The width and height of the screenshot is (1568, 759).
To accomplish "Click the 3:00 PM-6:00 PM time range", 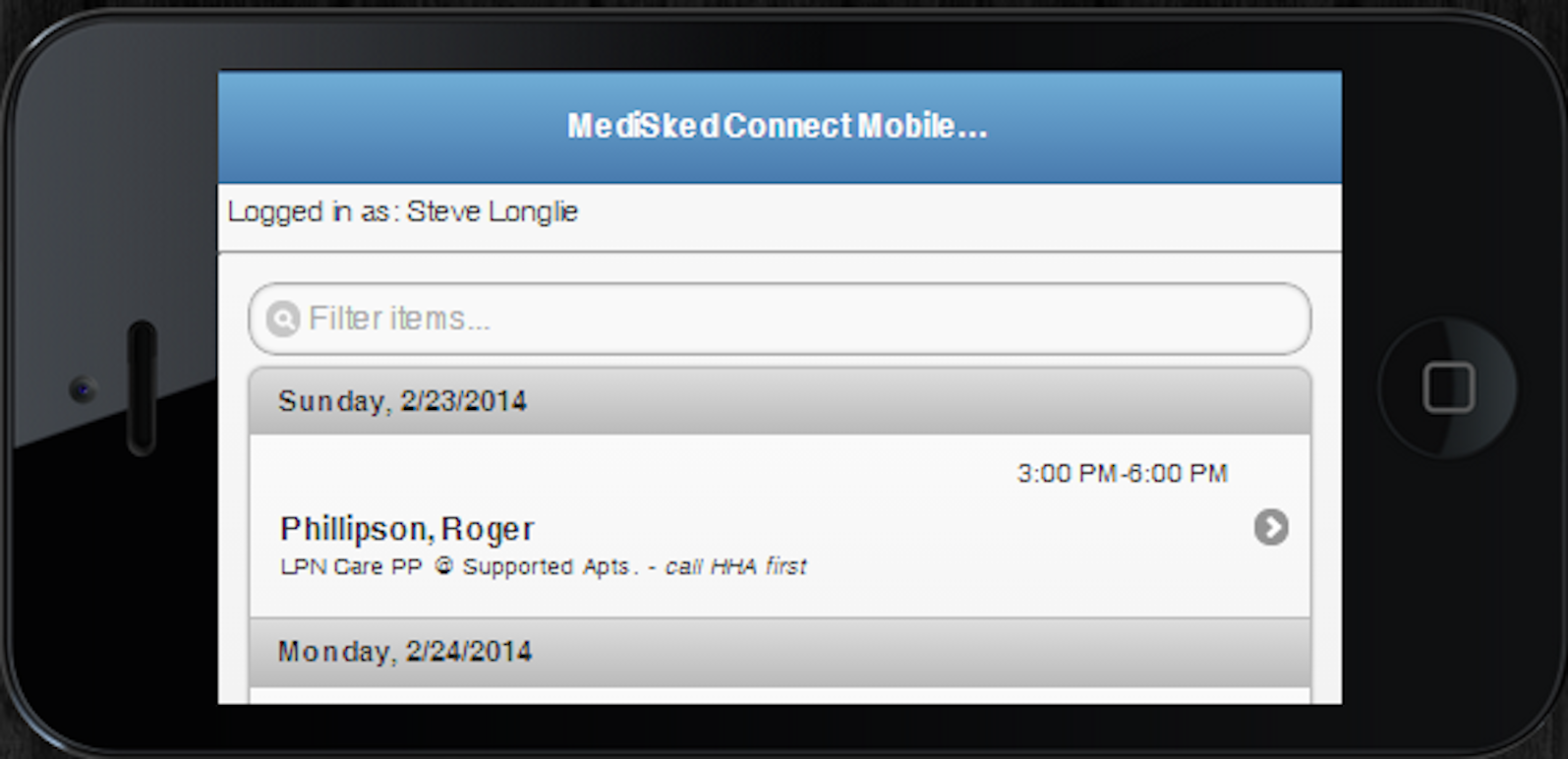I will click(1122, 473).
